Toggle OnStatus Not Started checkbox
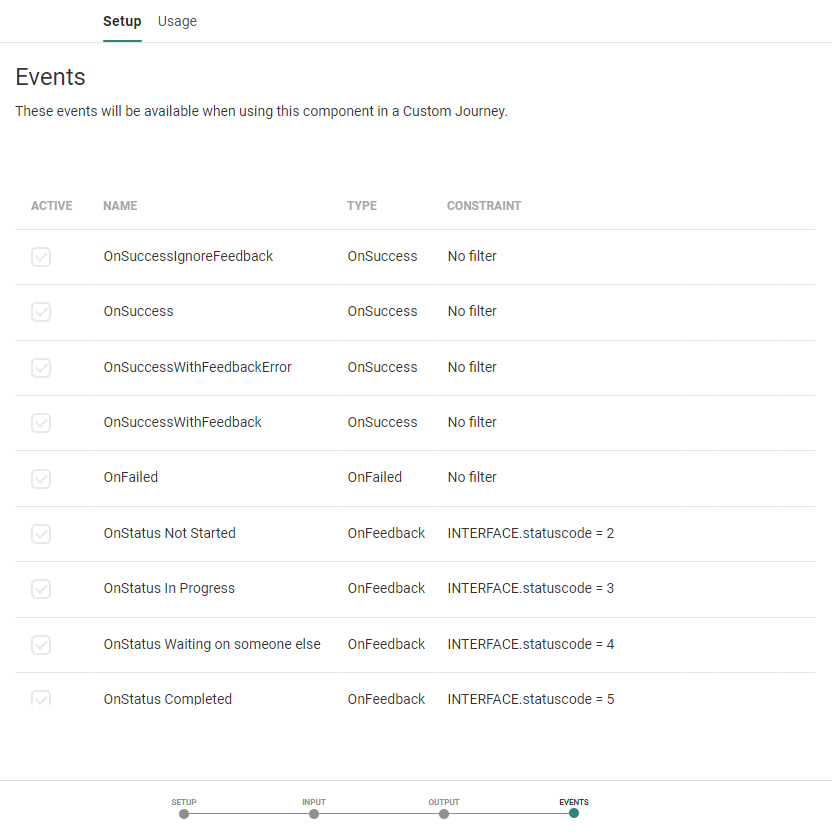 pos(41,534)
